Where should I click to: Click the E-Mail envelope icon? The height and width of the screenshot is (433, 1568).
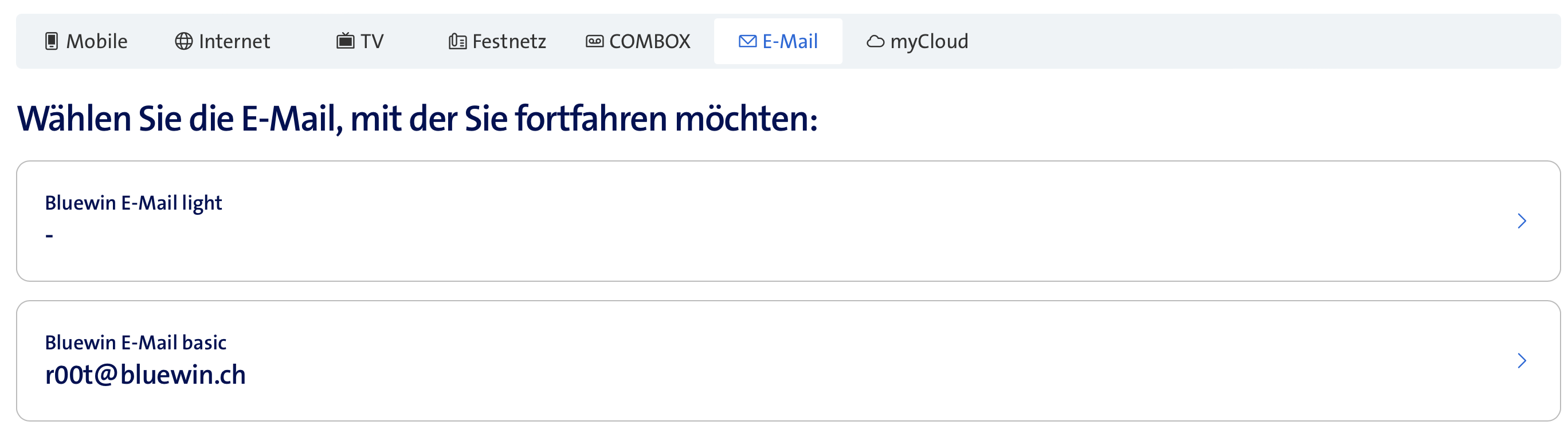[747, 41]
